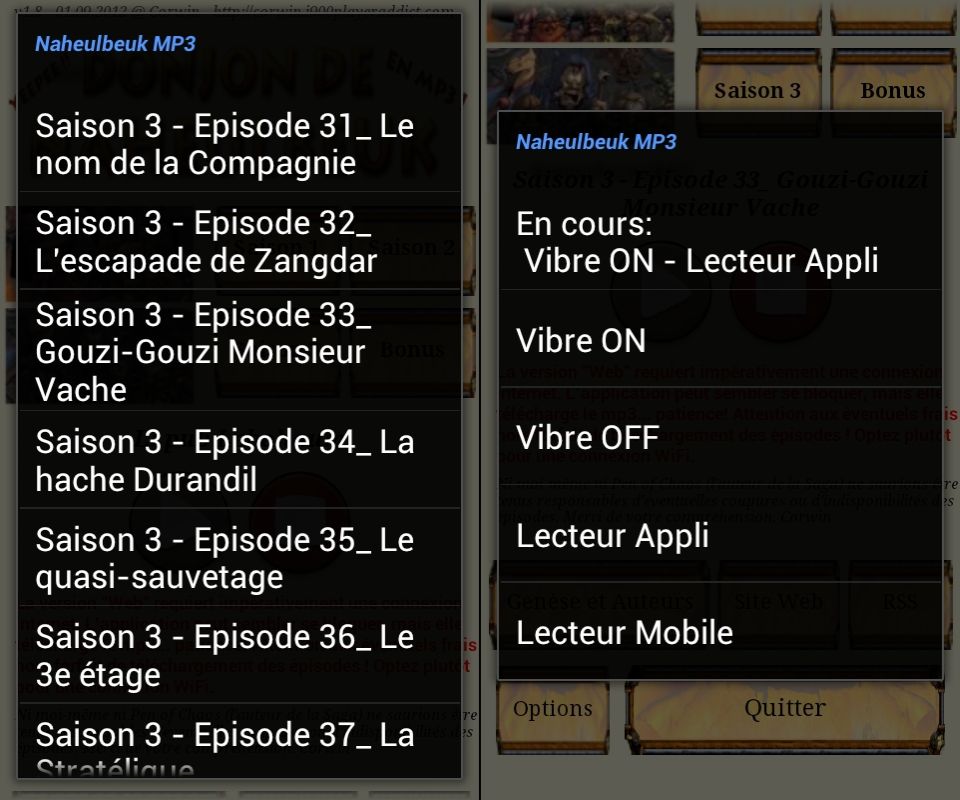The width and height of the screenshot is (960, 800).
Task: Select Saison 3 Episode 31 Le nom de la Compagnie
Action: [239, 144]
